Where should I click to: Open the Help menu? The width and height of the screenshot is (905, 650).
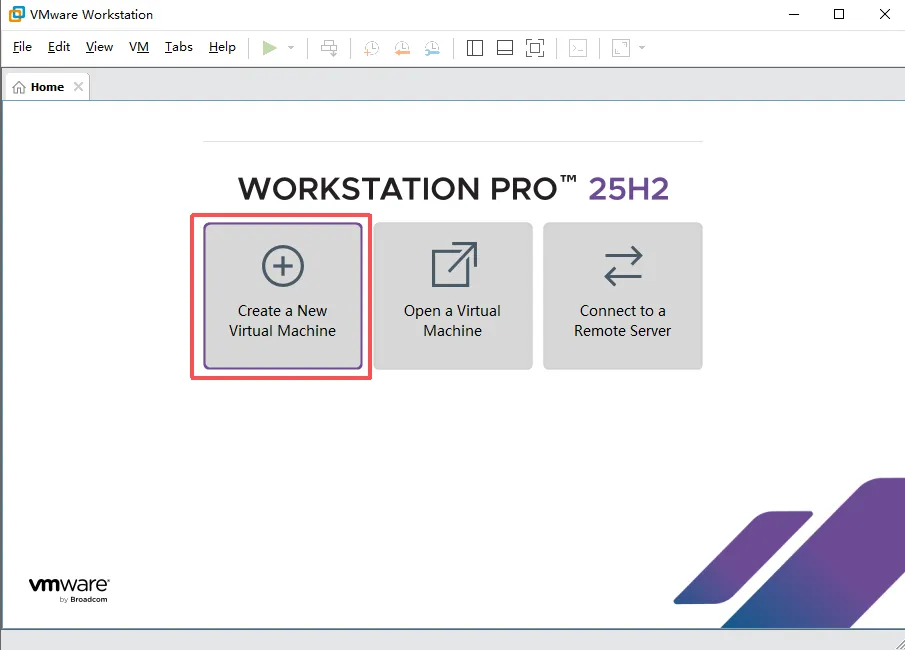(x=222, y=47)
